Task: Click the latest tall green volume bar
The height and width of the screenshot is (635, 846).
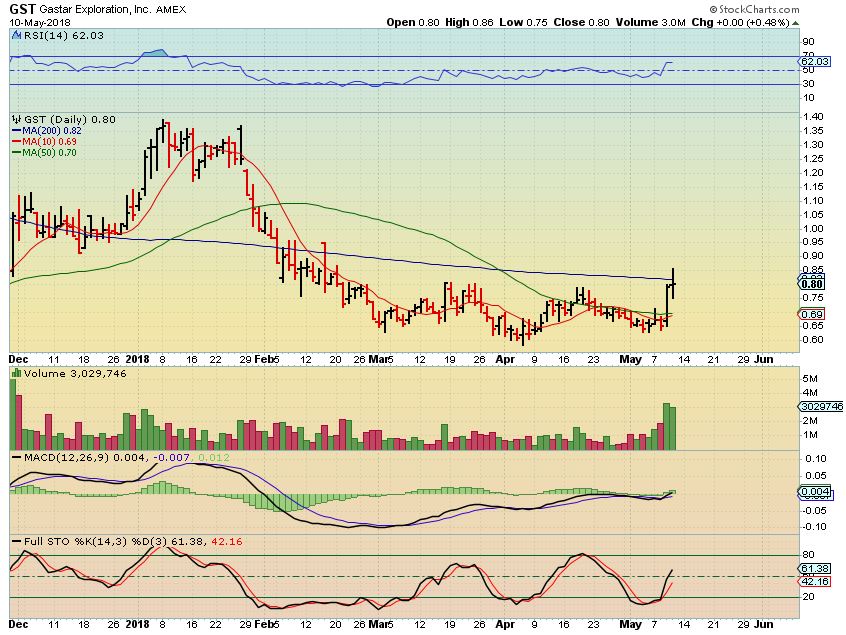Action: click(672, 428)
